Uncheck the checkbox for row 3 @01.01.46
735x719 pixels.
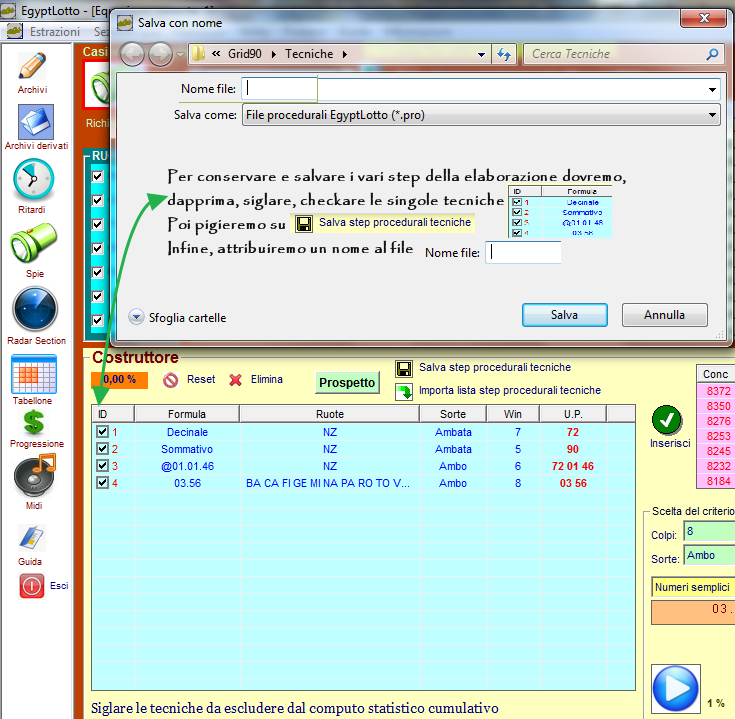pyautogui.click(x=103, y=465)
